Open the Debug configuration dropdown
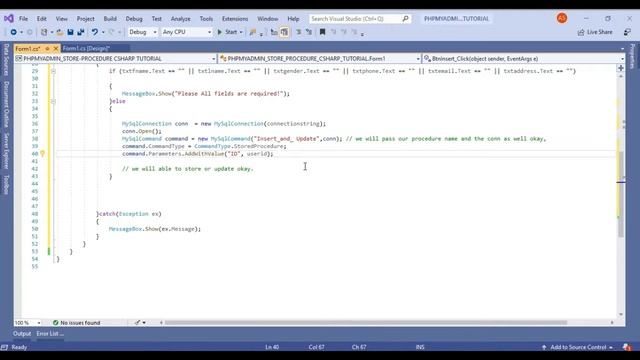This screenshot has width=640, height=360. (142, 32)
